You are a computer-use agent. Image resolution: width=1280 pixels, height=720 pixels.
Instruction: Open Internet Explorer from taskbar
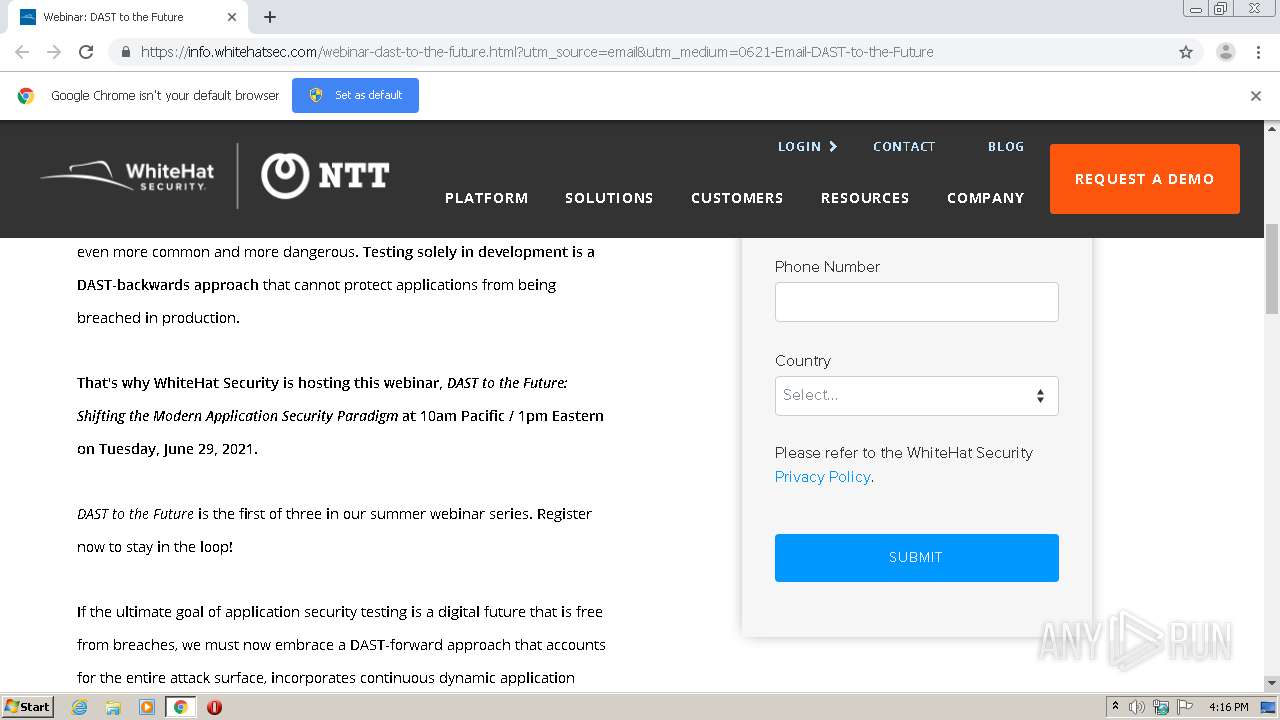tap(79, 707)
